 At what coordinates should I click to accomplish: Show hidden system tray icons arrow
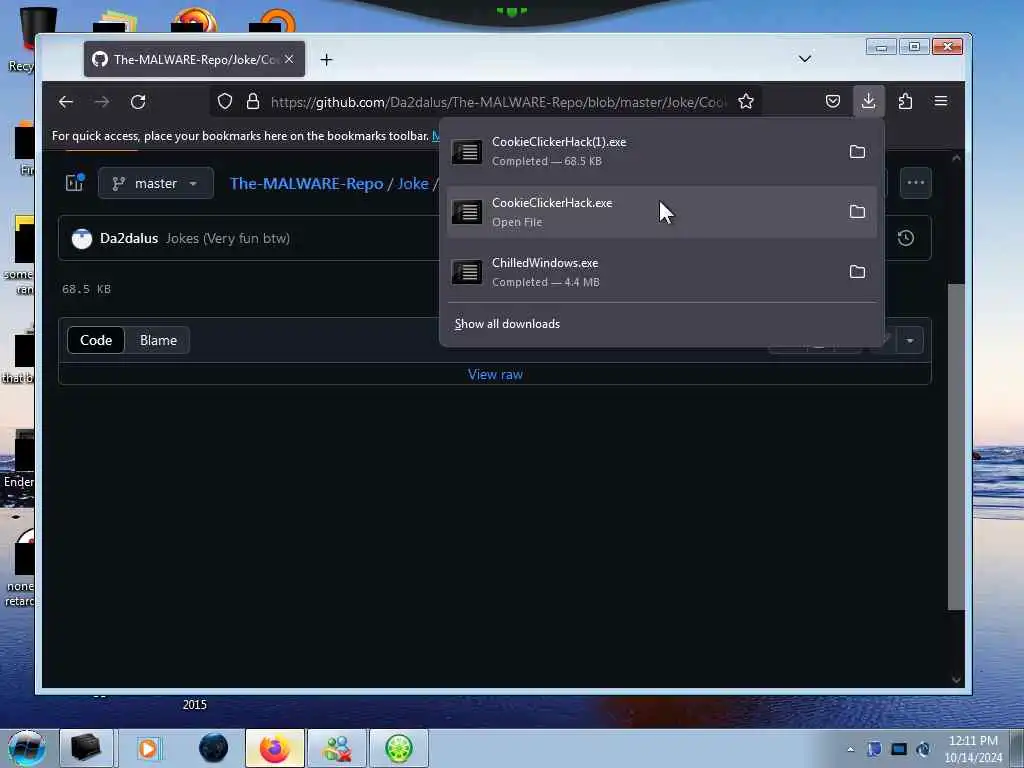850,749
